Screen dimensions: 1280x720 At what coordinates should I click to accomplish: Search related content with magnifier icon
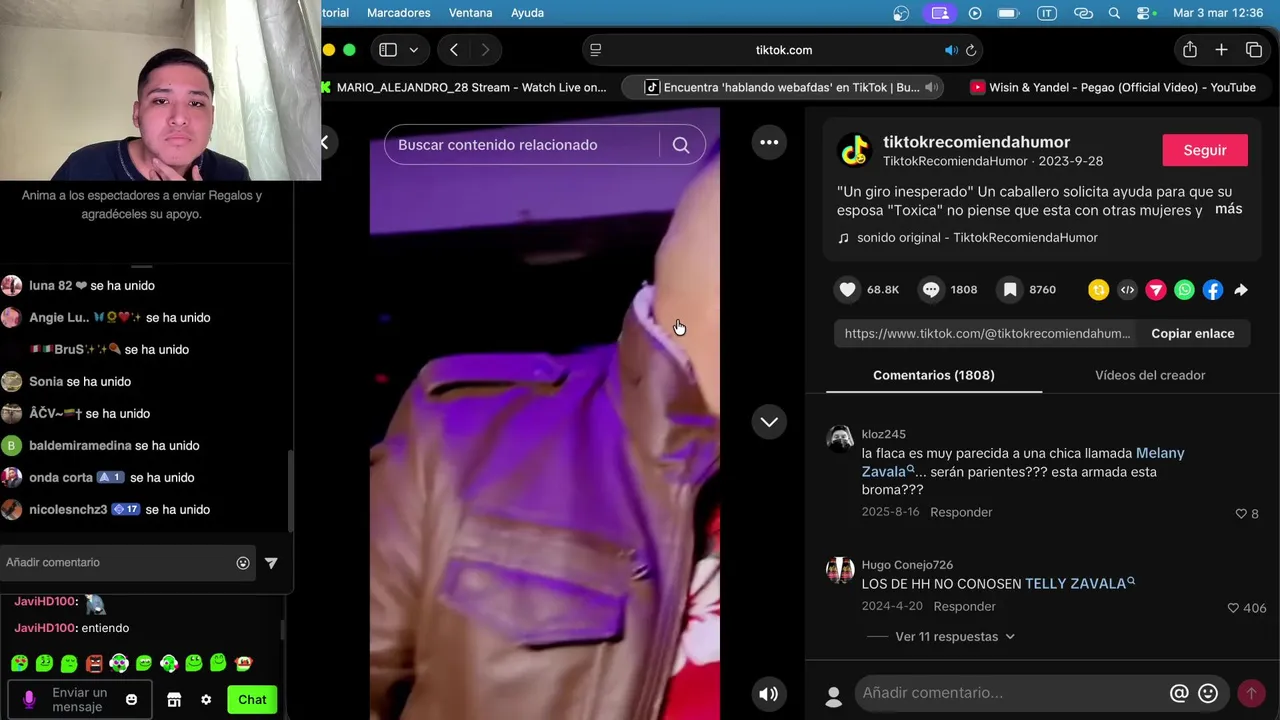(x=681, y=145)
